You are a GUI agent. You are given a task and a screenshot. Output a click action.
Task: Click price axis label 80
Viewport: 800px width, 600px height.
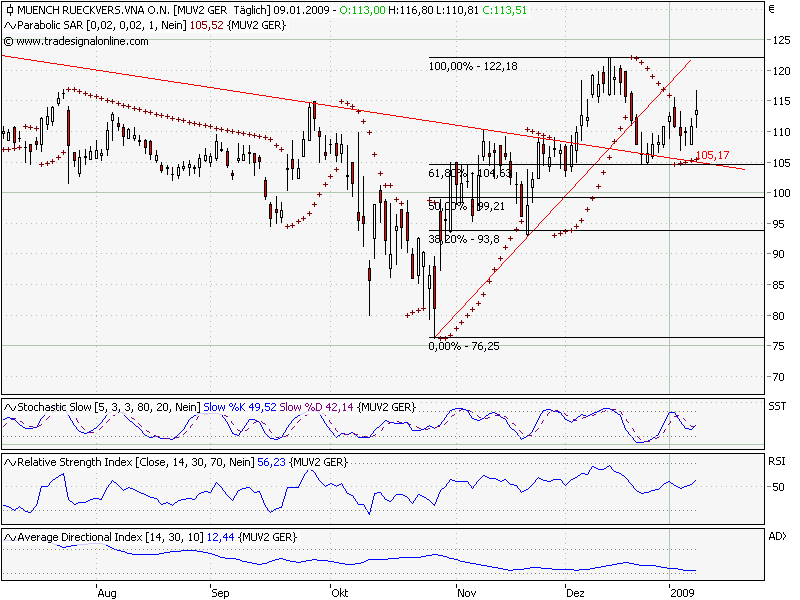point(778,316)
